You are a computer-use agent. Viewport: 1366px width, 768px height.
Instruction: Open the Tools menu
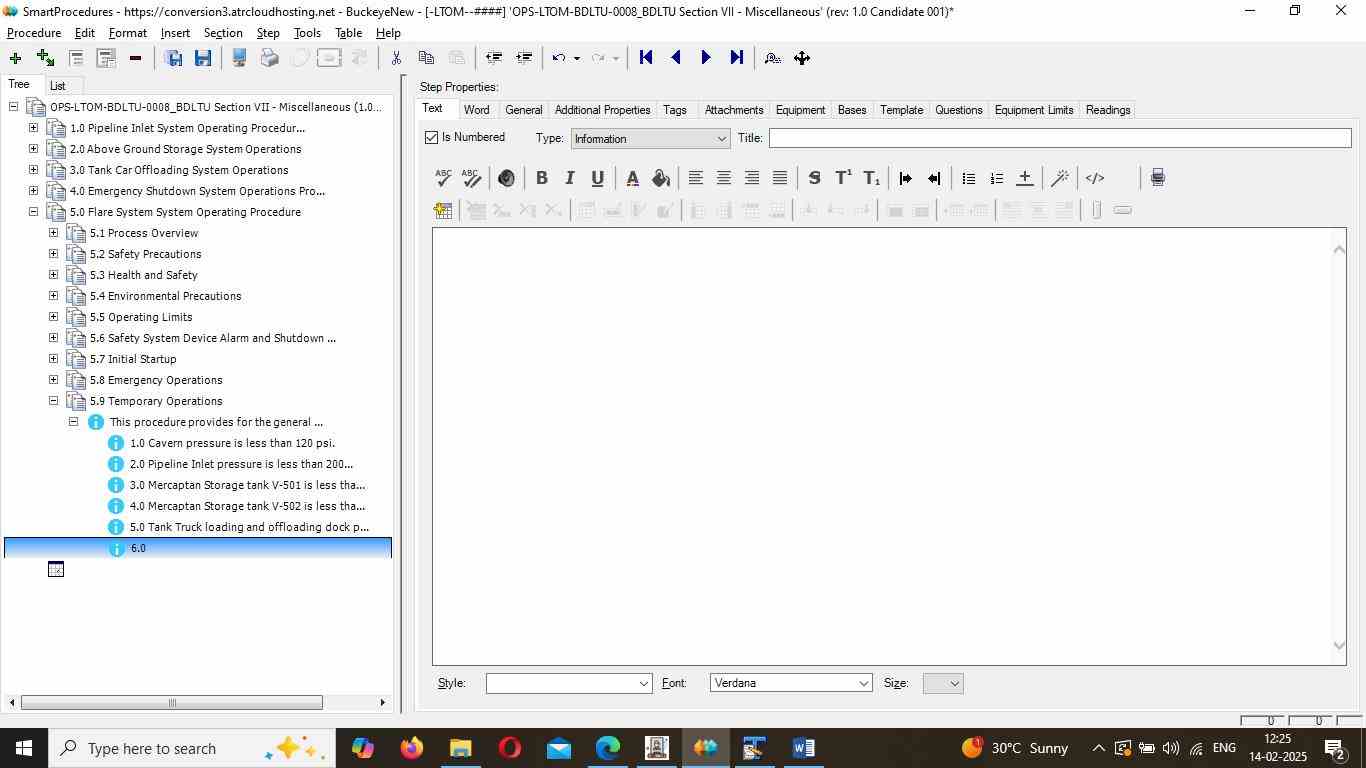(307, 33)
